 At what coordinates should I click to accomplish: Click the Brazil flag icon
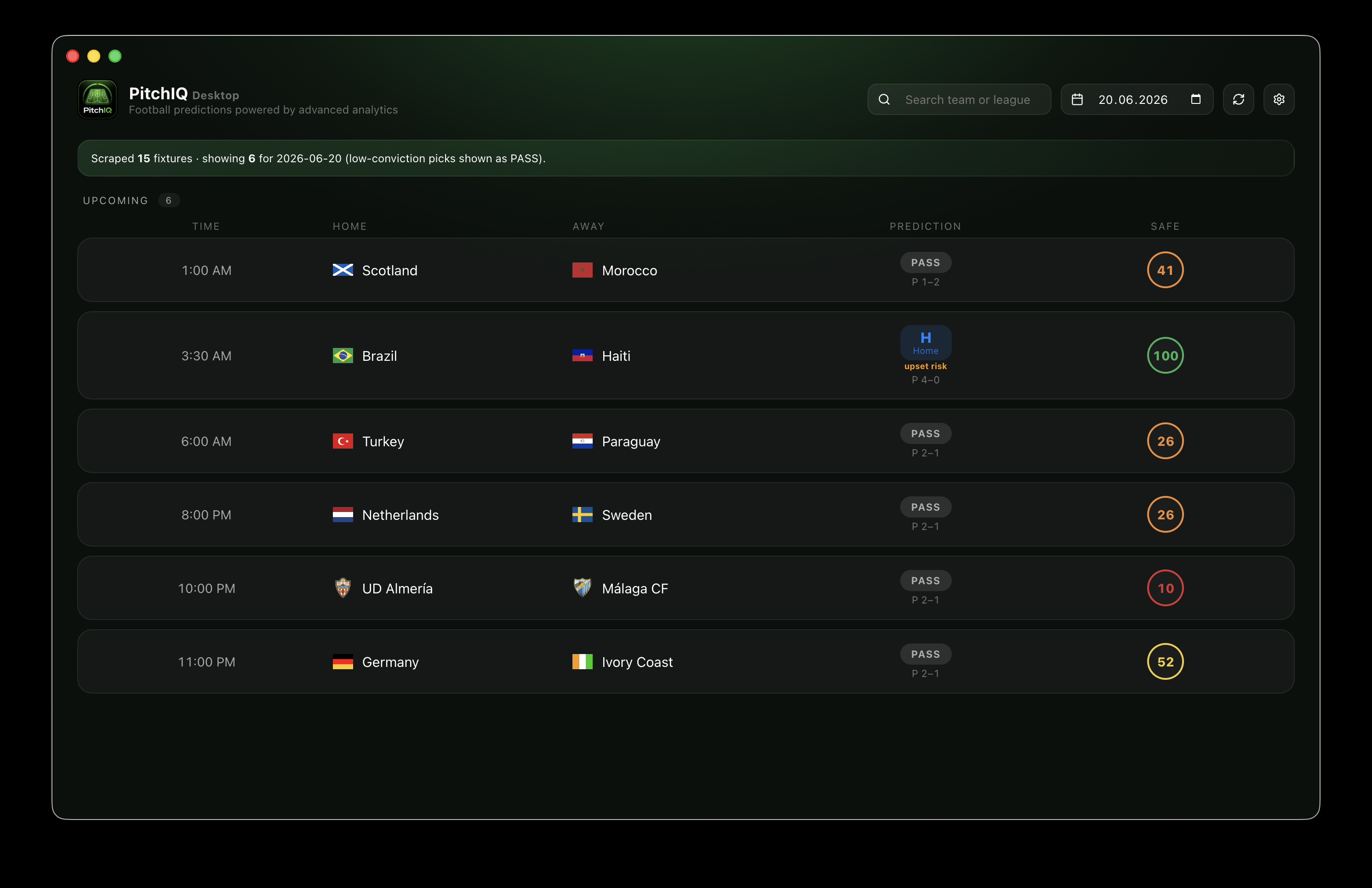pyautogui.click(x=343, y=356)
